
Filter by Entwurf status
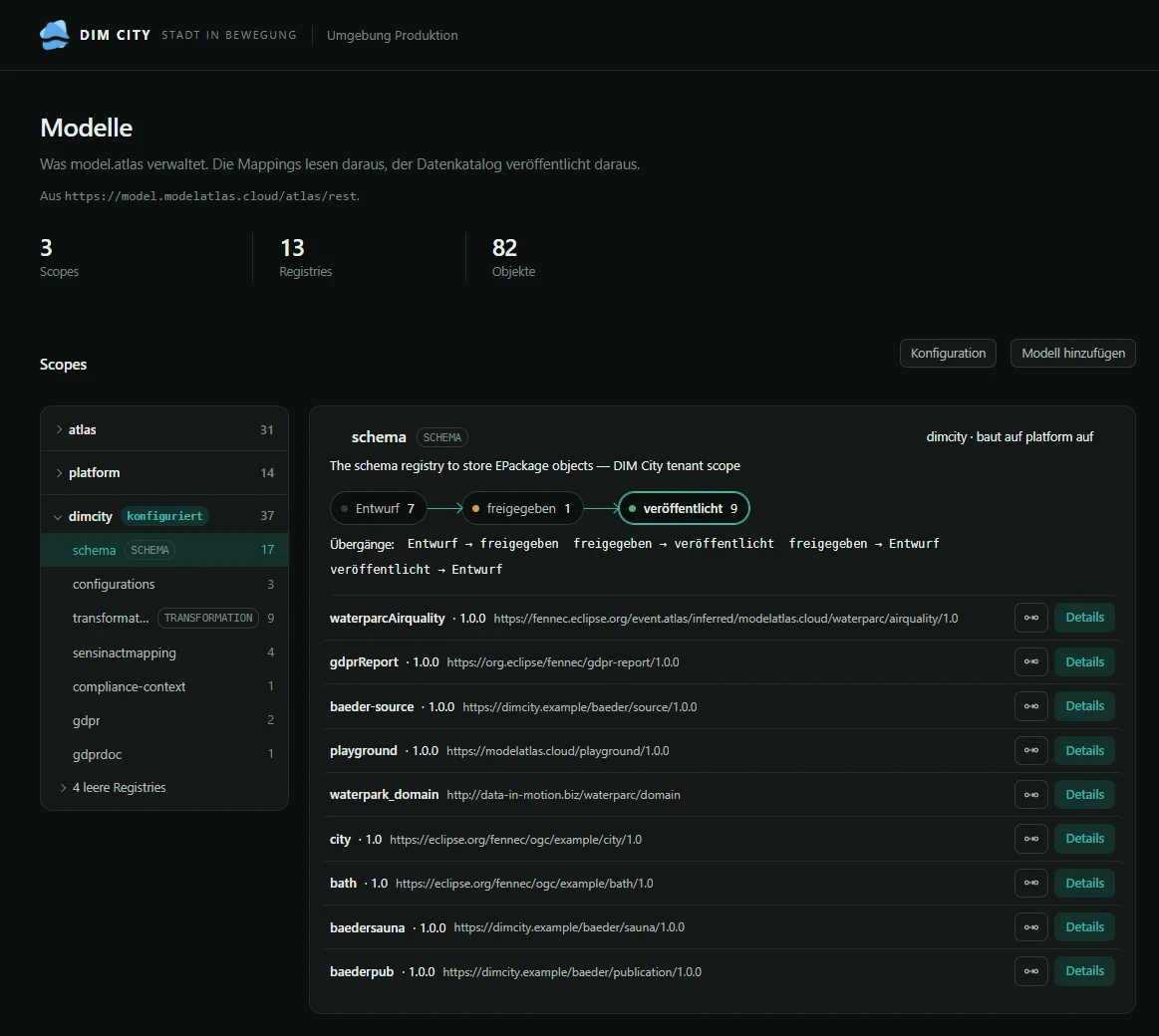[378, 508]
